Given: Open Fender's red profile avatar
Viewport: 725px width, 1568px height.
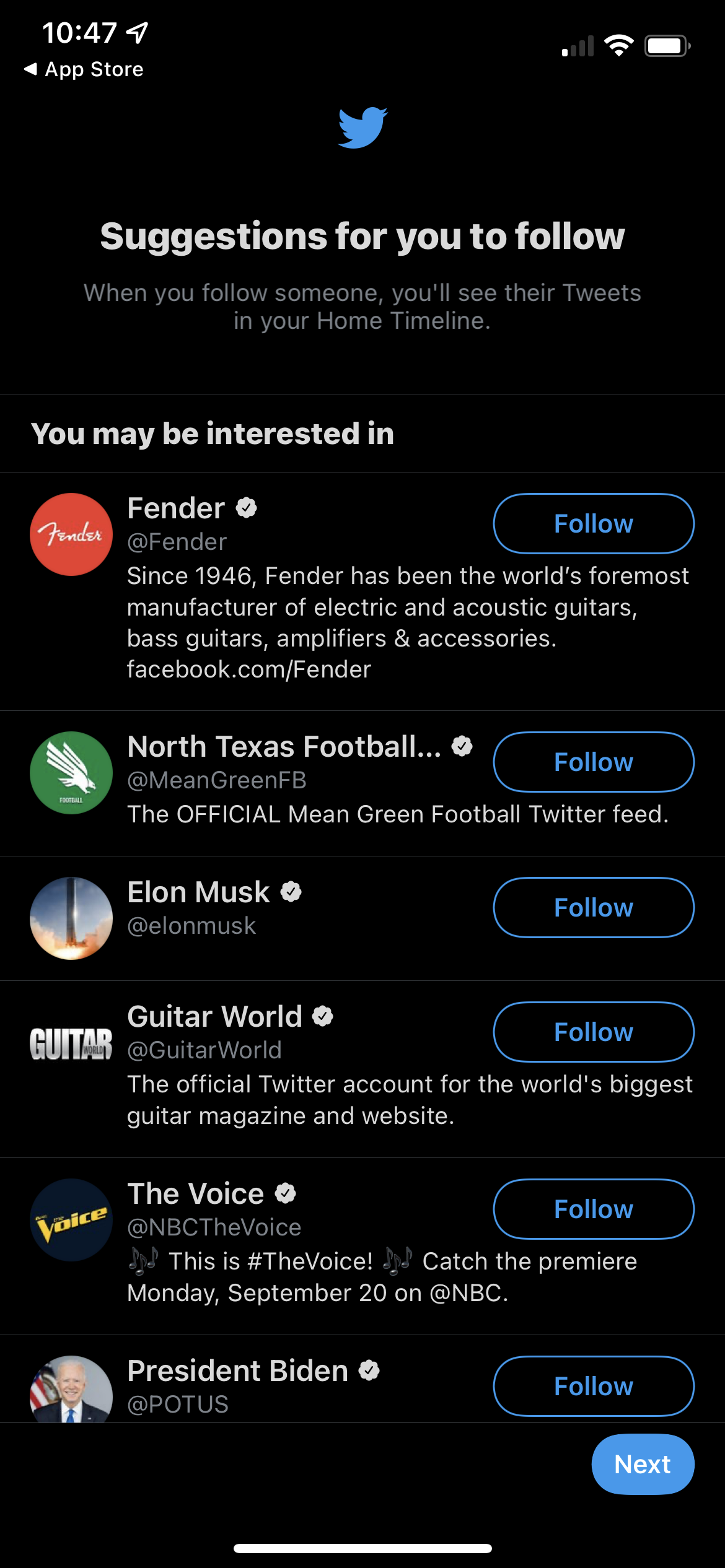Looking at the screenshot, I should (x=71, y=534).
